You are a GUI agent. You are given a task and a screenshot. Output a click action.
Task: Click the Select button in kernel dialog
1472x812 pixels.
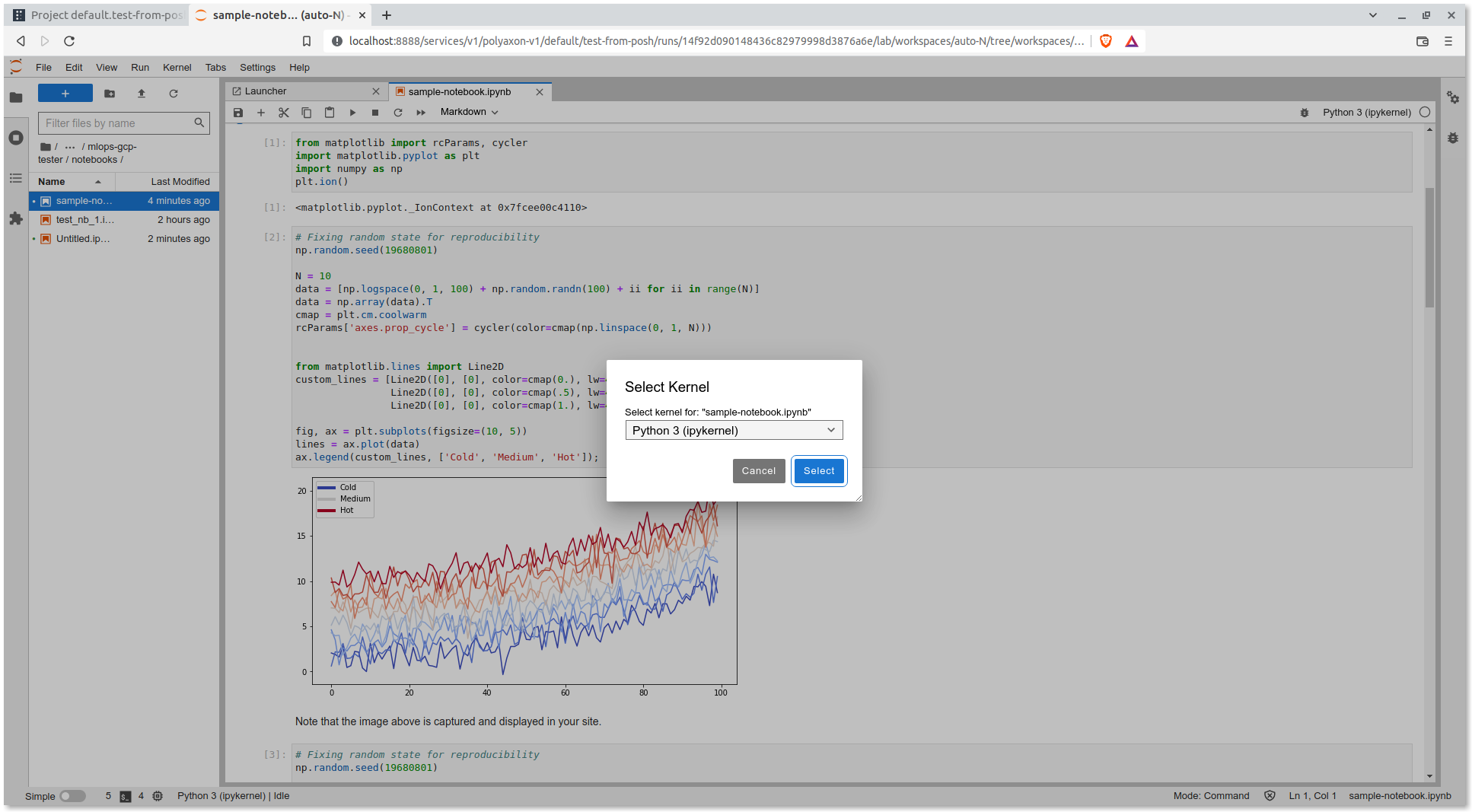pyautogui.click(x=819, y=471)
